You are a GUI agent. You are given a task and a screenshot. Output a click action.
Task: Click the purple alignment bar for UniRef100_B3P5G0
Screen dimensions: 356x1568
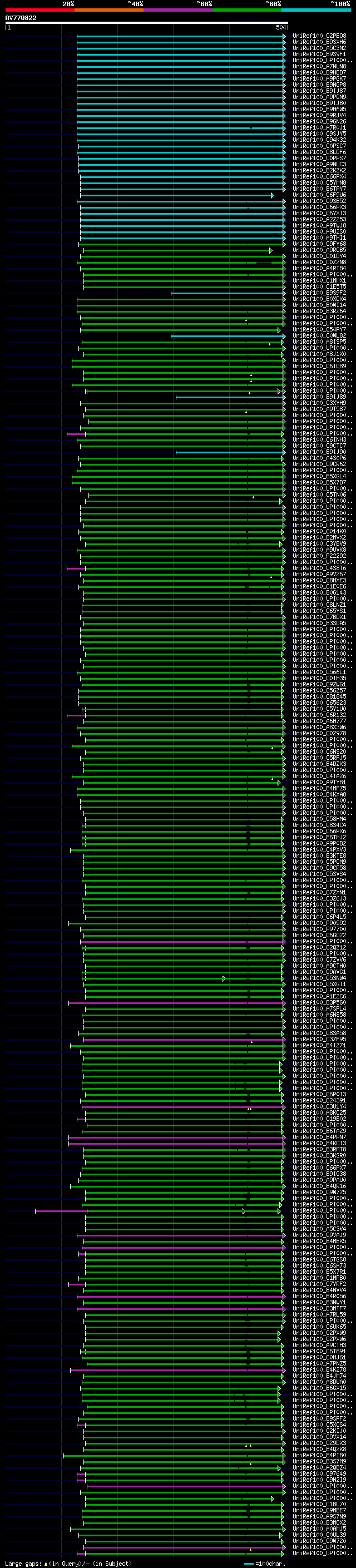(x=176, y=1002)
